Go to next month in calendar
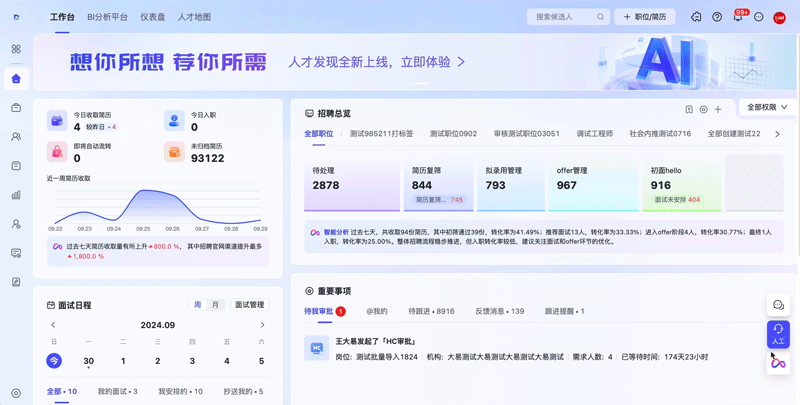The width and height of the screenshot is (800, 405). coord(263,325)
